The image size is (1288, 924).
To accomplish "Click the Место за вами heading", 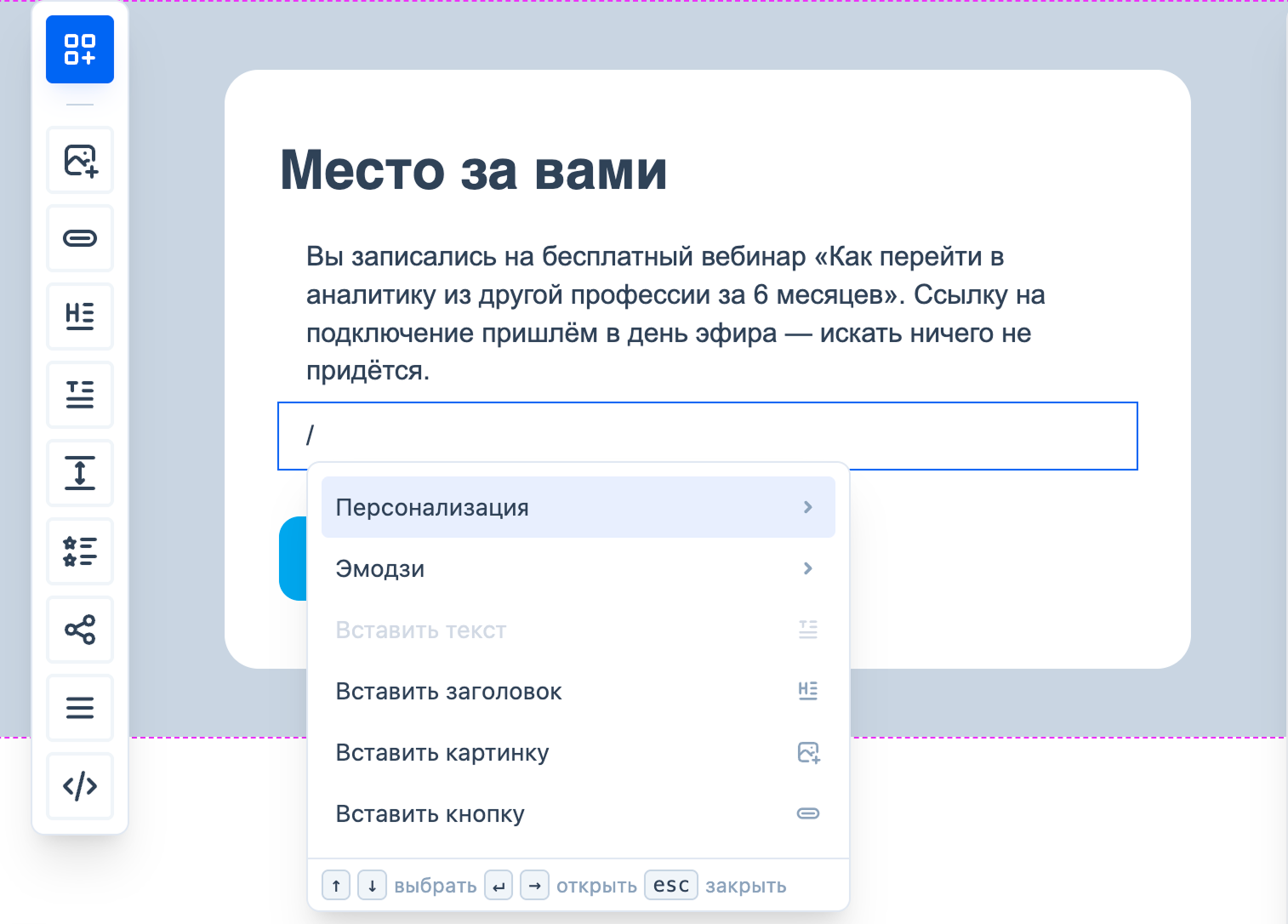I will [x=474, y=170].
